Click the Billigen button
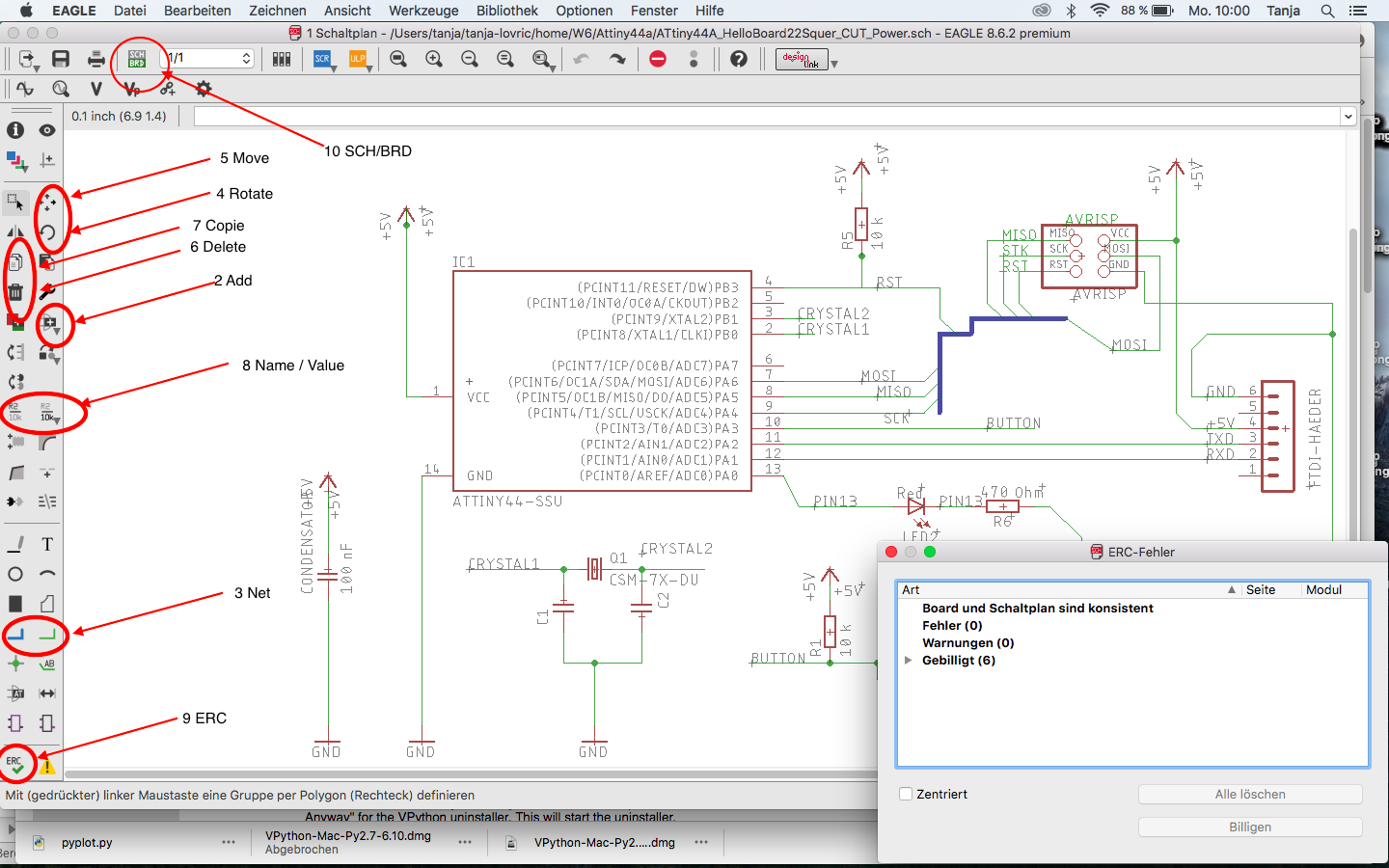Screen dimensions: 1389x868 [x=1250, y=827]
